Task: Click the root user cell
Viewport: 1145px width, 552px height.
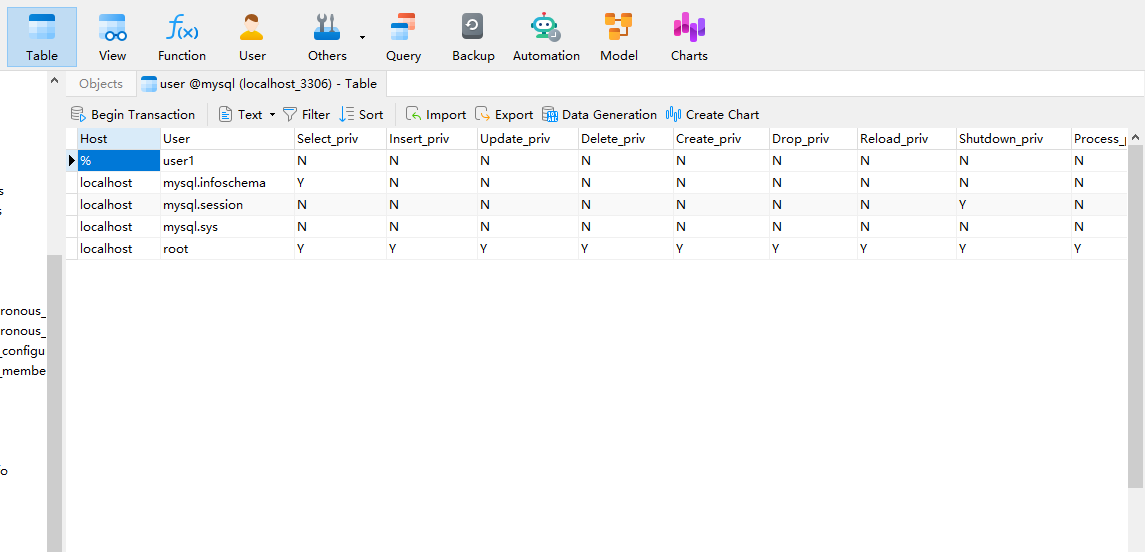Action: (x=228, y=248)
